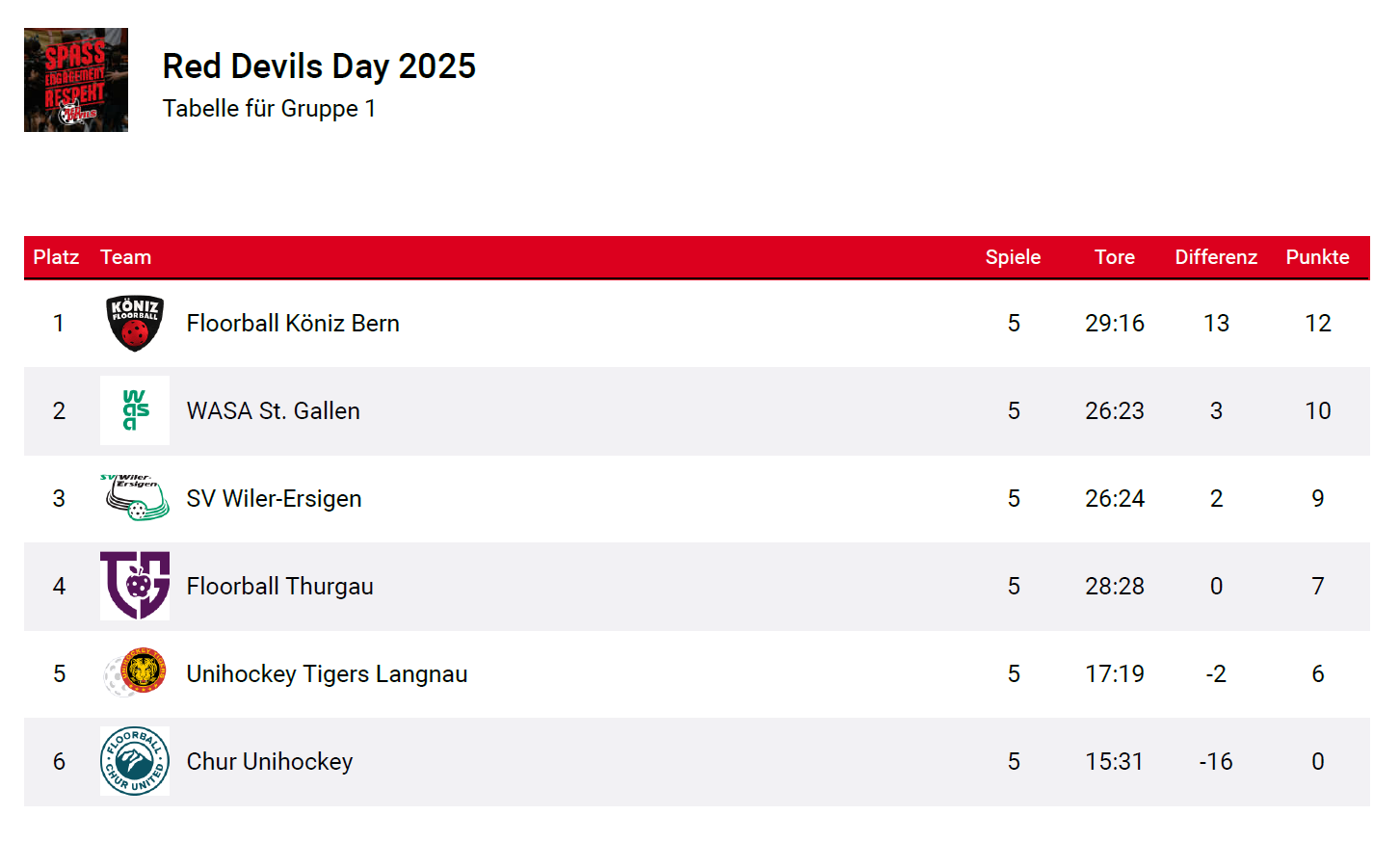Click the Team column header
The height and width of the screenshot is (868, 1400).
point(125,257)
